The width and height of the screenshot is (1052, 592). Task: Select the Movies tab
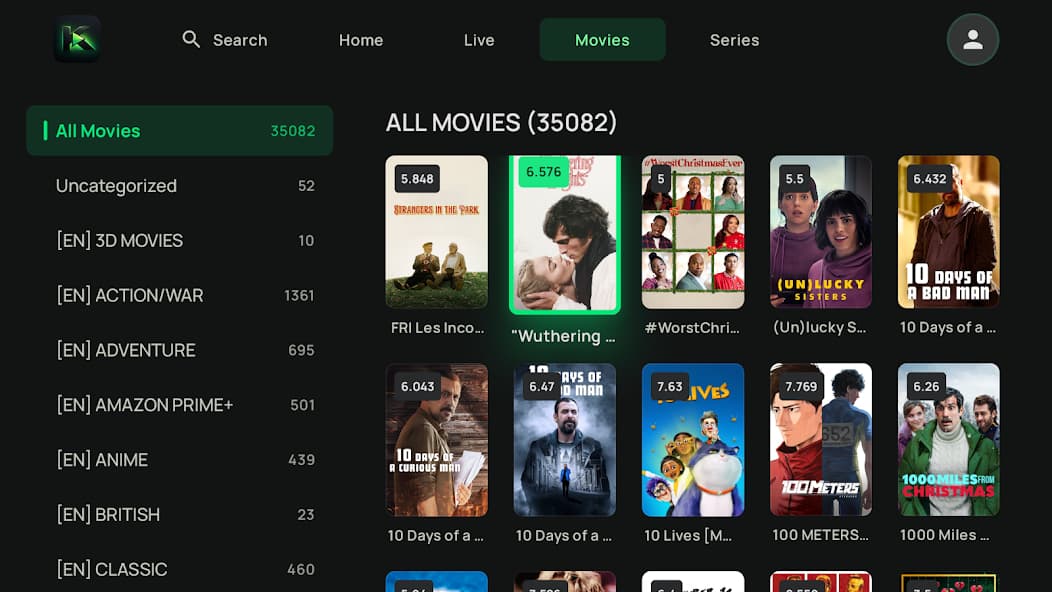pyautogui.click(x=602, y=40)
